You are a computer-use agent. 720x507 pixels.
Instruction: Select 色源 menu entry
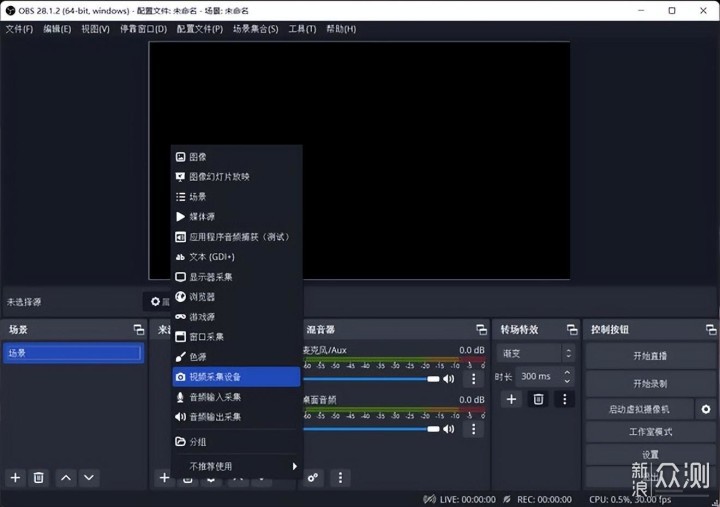(236, 357)
